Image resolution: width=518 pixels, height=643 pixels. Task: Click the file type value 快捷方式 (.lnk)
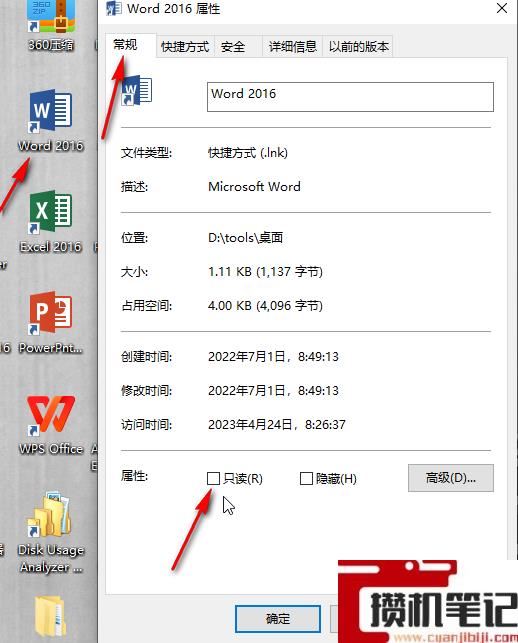(248, 153)
